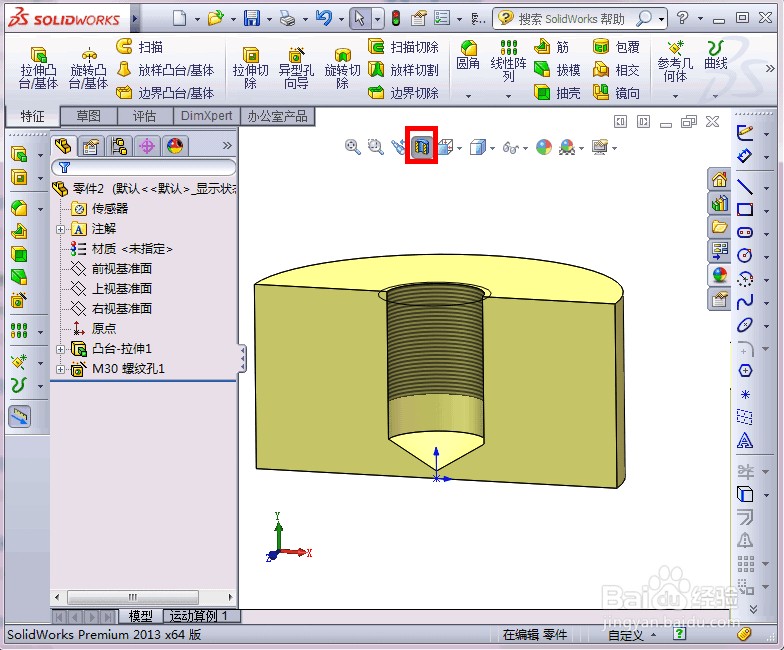Open the ConfigurationManager tab
This screenshot has height=650, width=784.
pyautogui.click(x=119, y=146)
